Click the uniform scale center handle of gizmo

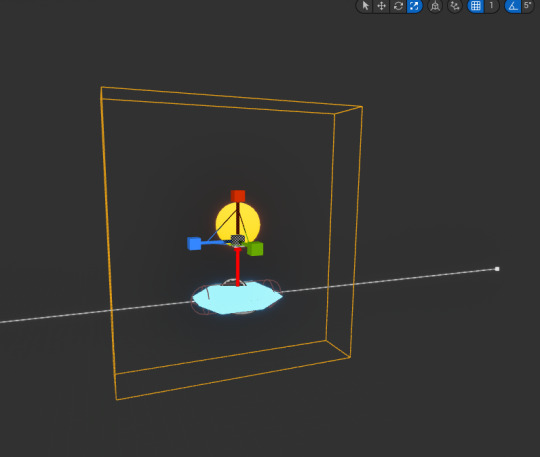(x=237, y=240)
